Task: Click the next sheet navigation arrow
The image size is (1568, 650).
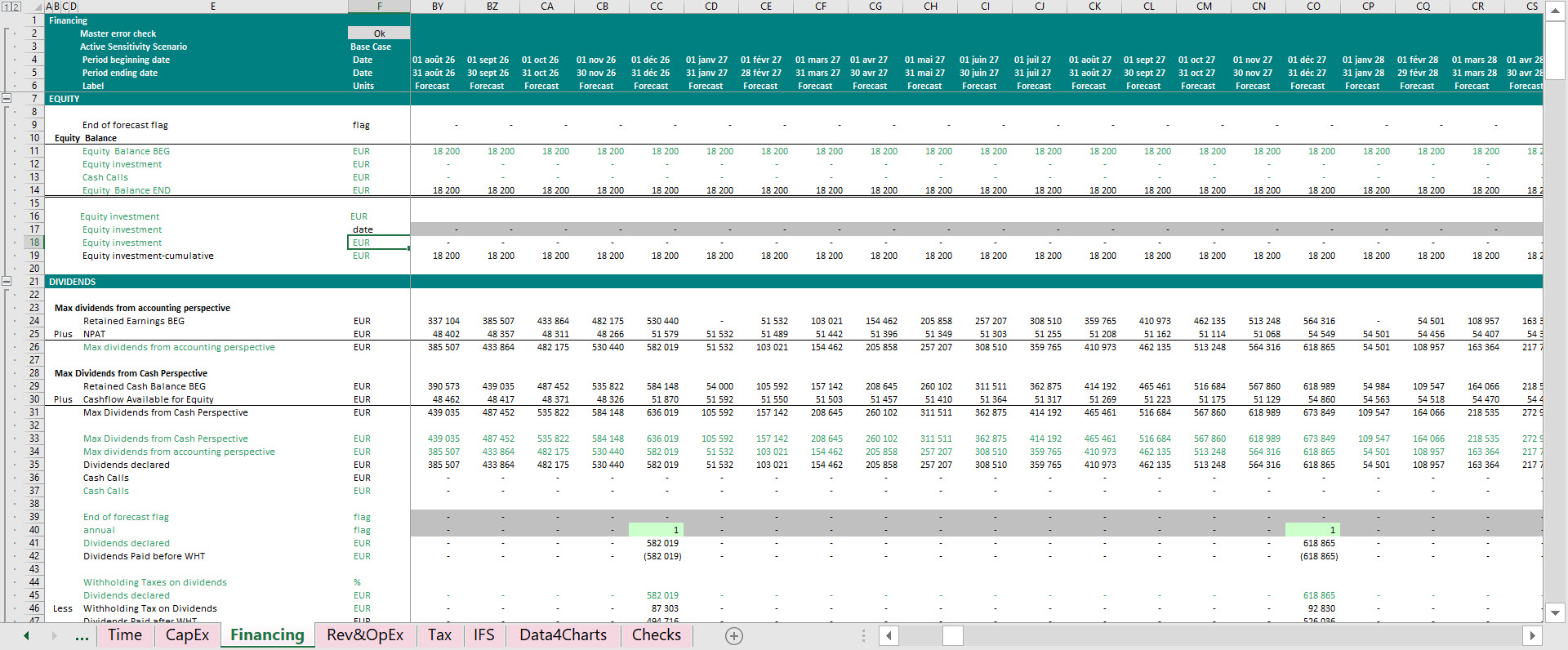Action: tap(54, 635)
